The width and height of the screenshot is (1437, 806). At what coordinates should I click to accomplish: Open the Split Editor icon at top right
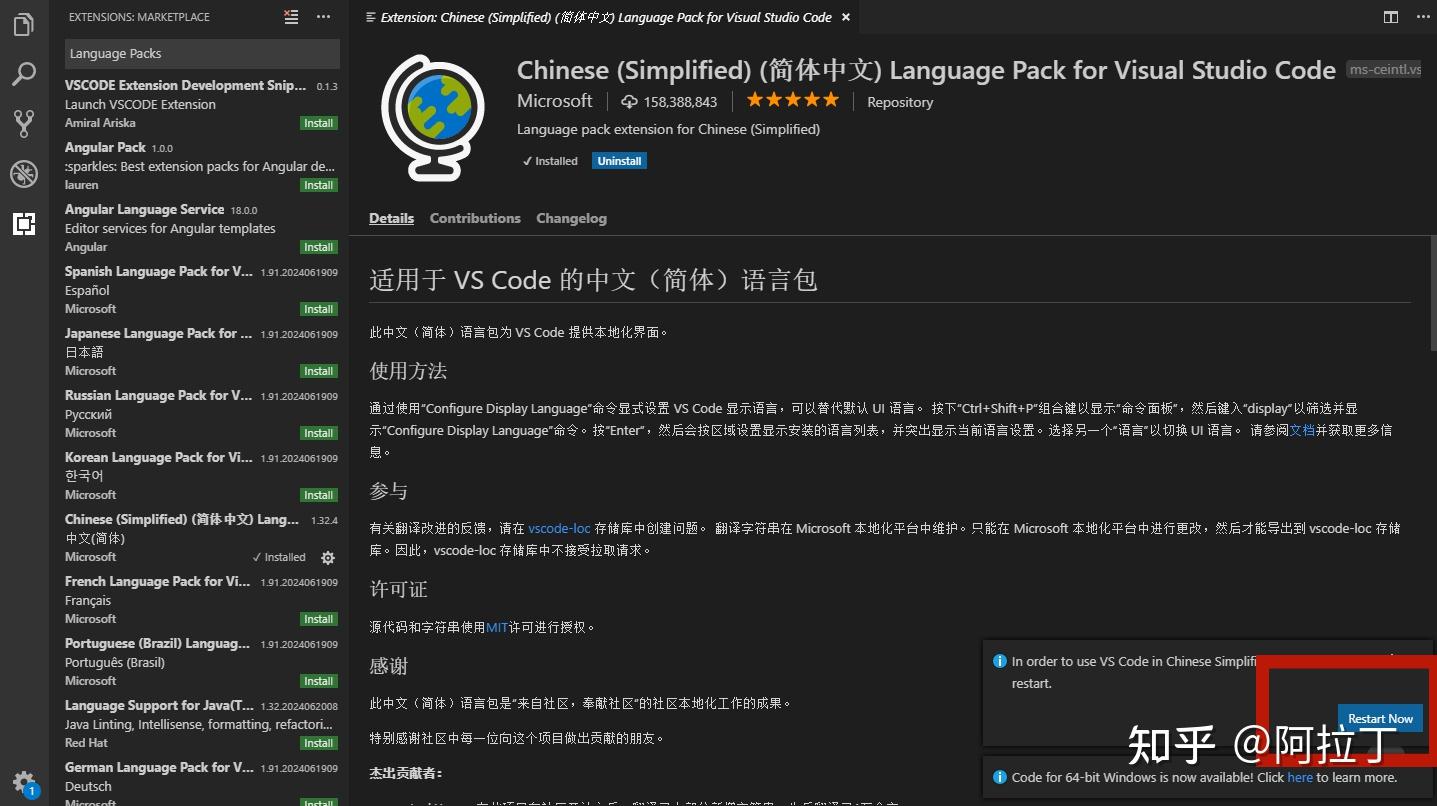[1390, 17]
